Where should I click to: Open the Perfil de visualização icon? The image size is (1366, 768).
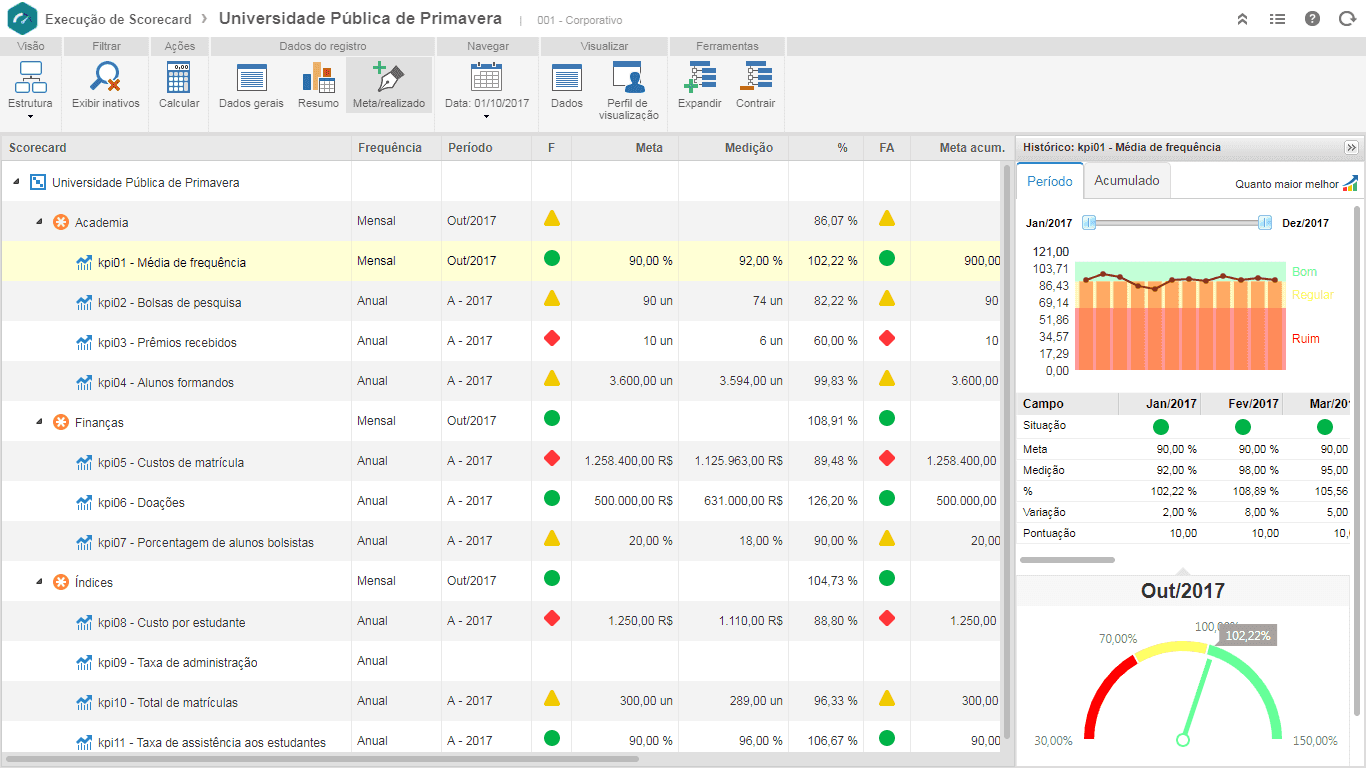pyautogui.click(x=628, y=90)
